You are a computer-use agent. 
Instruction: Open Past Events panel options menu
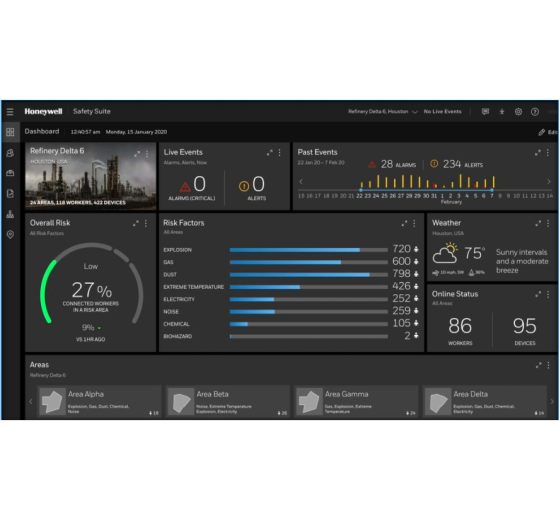548,153
